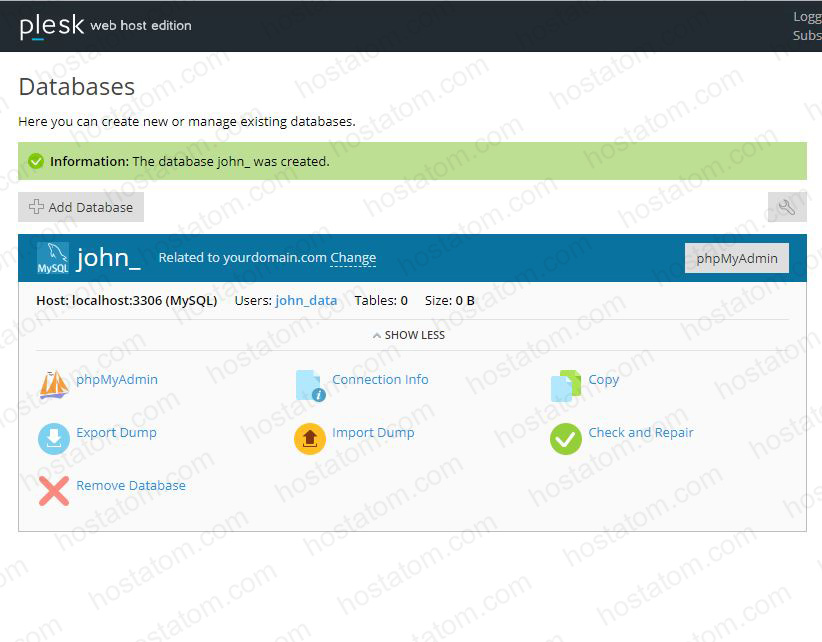Click the Subscription link in the header
The width and height of the screenshot is (822, 642).
tap(806, 35)
